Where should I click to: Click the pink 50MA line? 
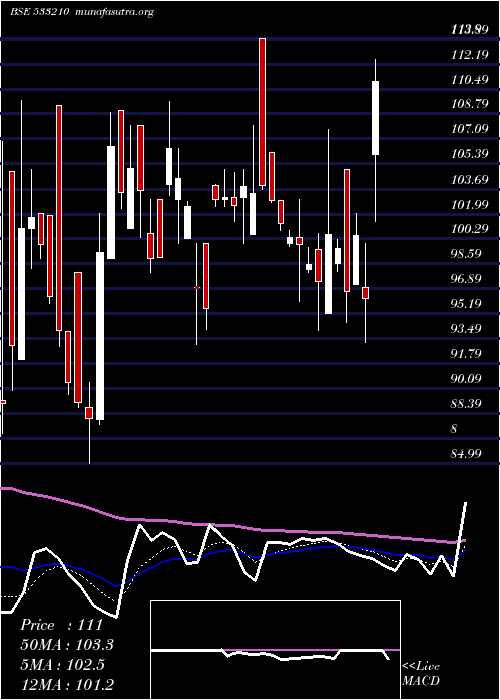[232, 525]
